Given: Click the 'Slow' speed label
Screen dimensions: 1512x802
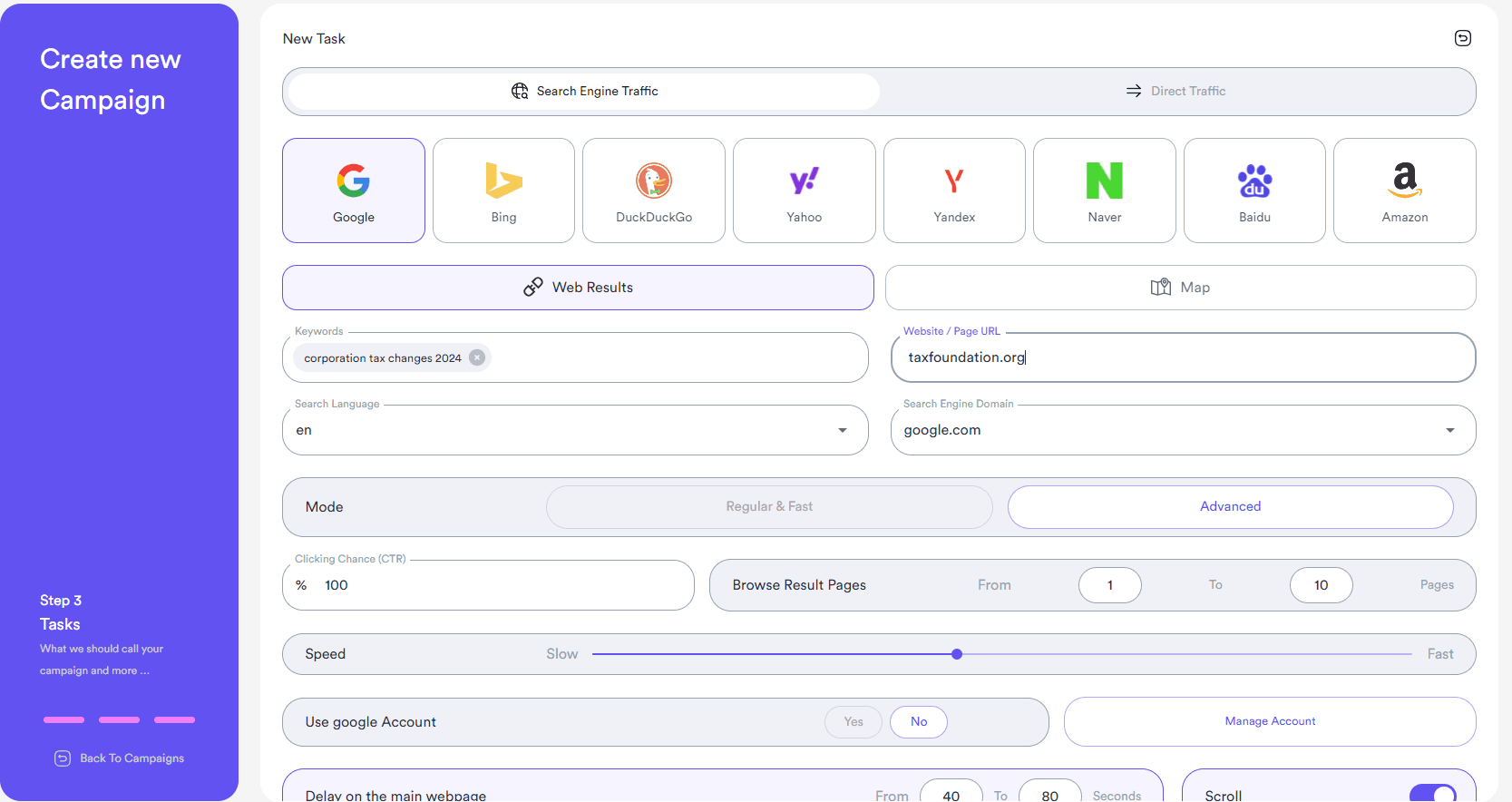Looking at the screenshot, I should 562,654.
